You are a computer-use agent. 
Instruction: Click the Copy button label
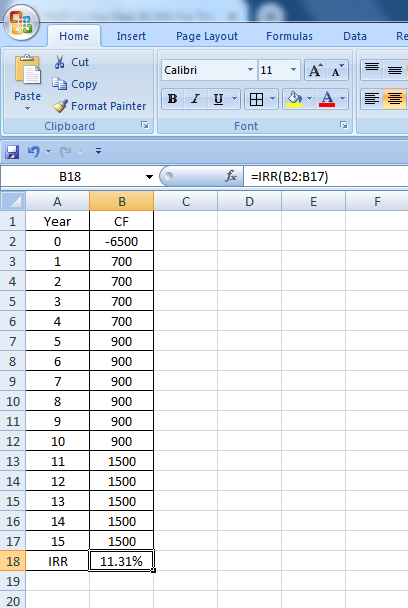84,84
